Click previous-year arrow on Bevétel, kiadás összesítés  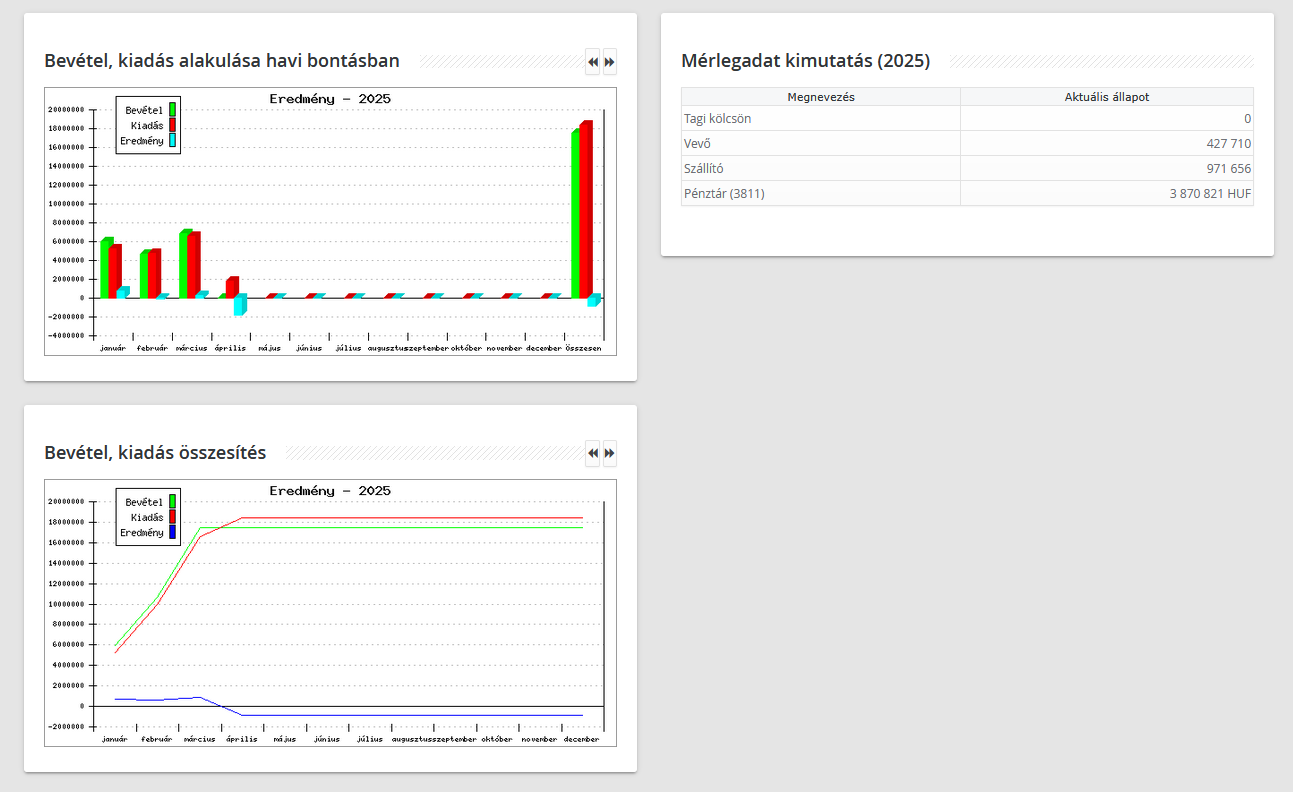coord(593,454)
